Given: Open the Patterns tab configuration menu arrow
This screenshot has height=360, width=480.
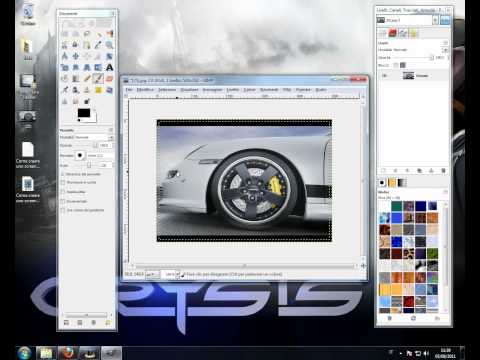Looking at the screenshot, I should point(446,192).
